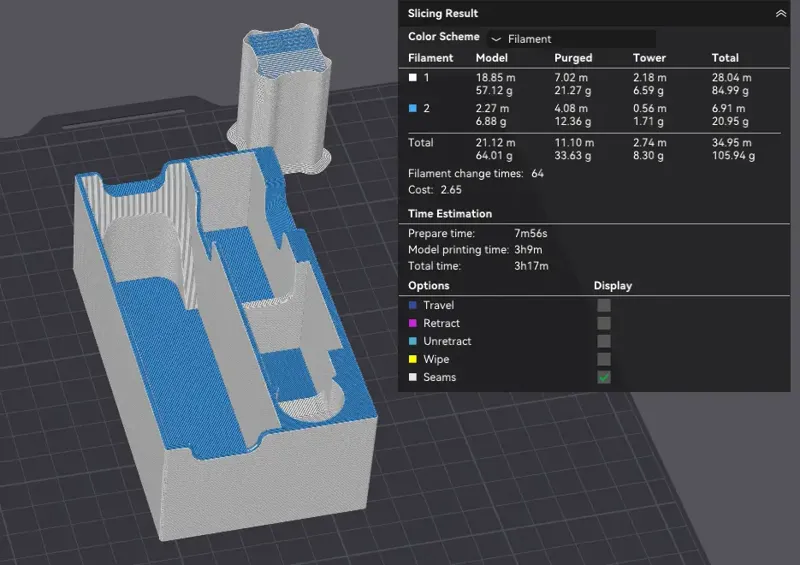Click filament 2 total value 6.91 m
800x565 pixels.
coord(728,108)
